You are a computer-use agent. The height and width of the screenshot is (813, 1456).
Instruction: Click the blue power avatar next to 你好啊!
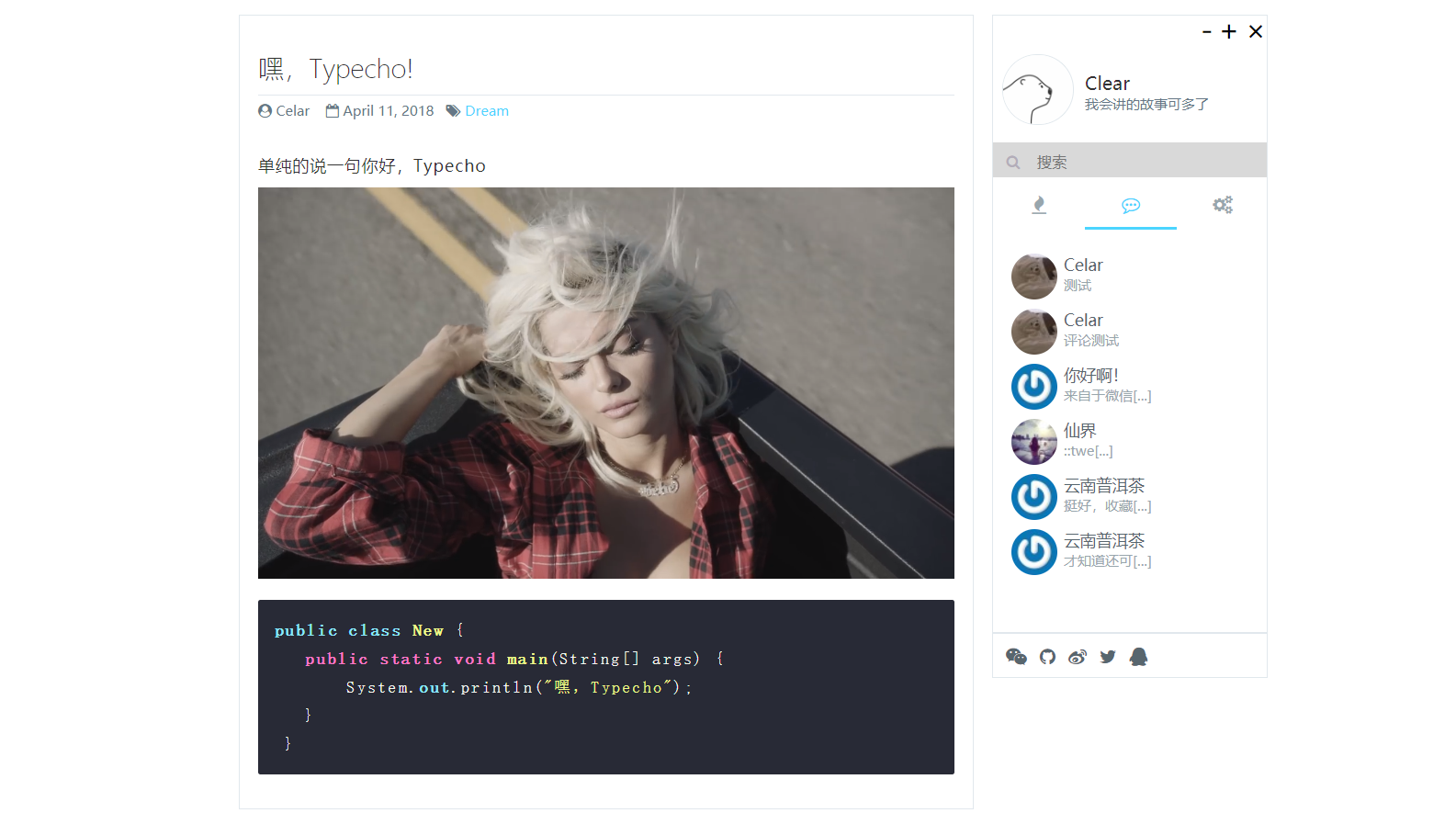pyautogui.click(x=1034, y=387)
